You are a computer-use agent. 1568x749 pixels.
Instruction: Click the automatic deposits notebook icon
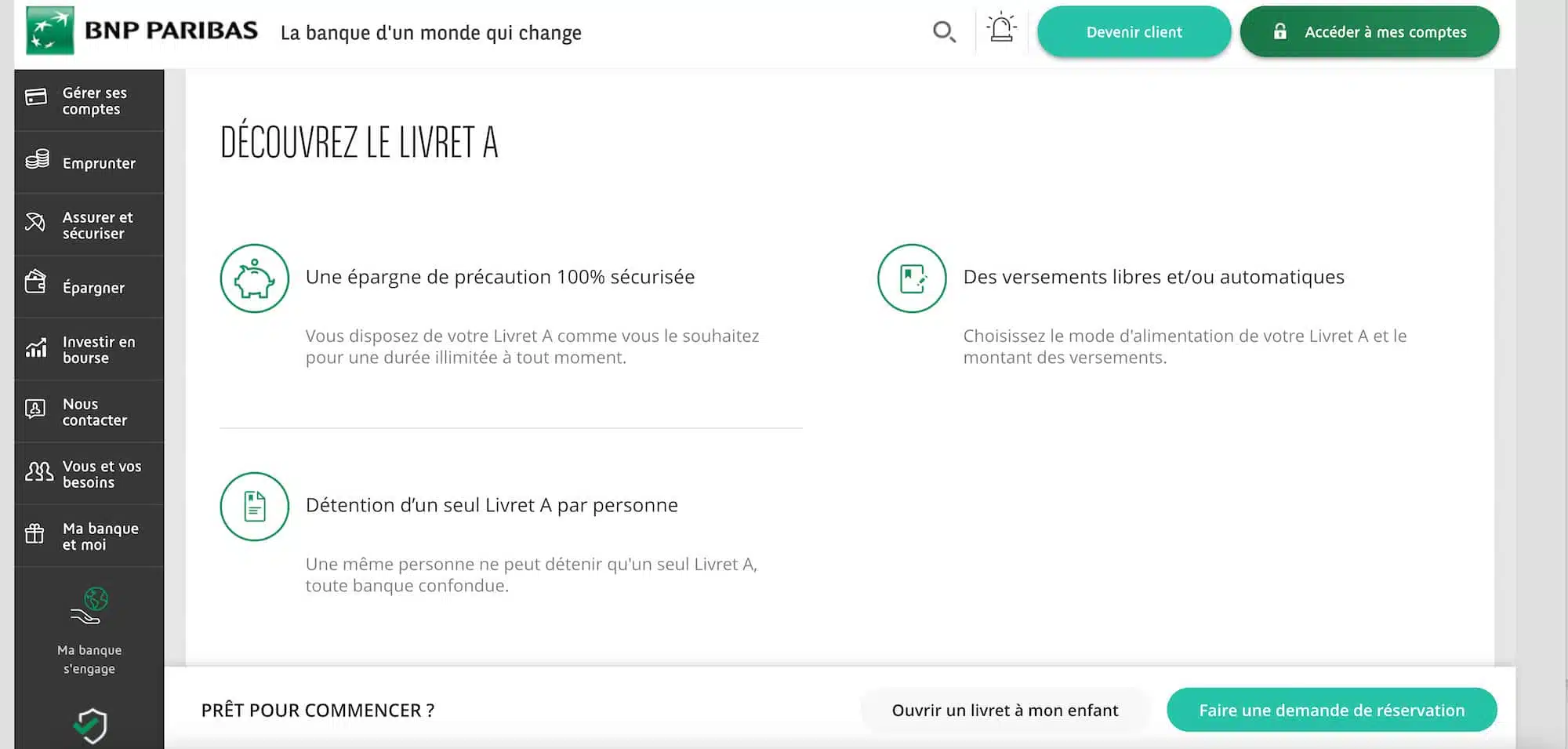click(x=912, y=278)
